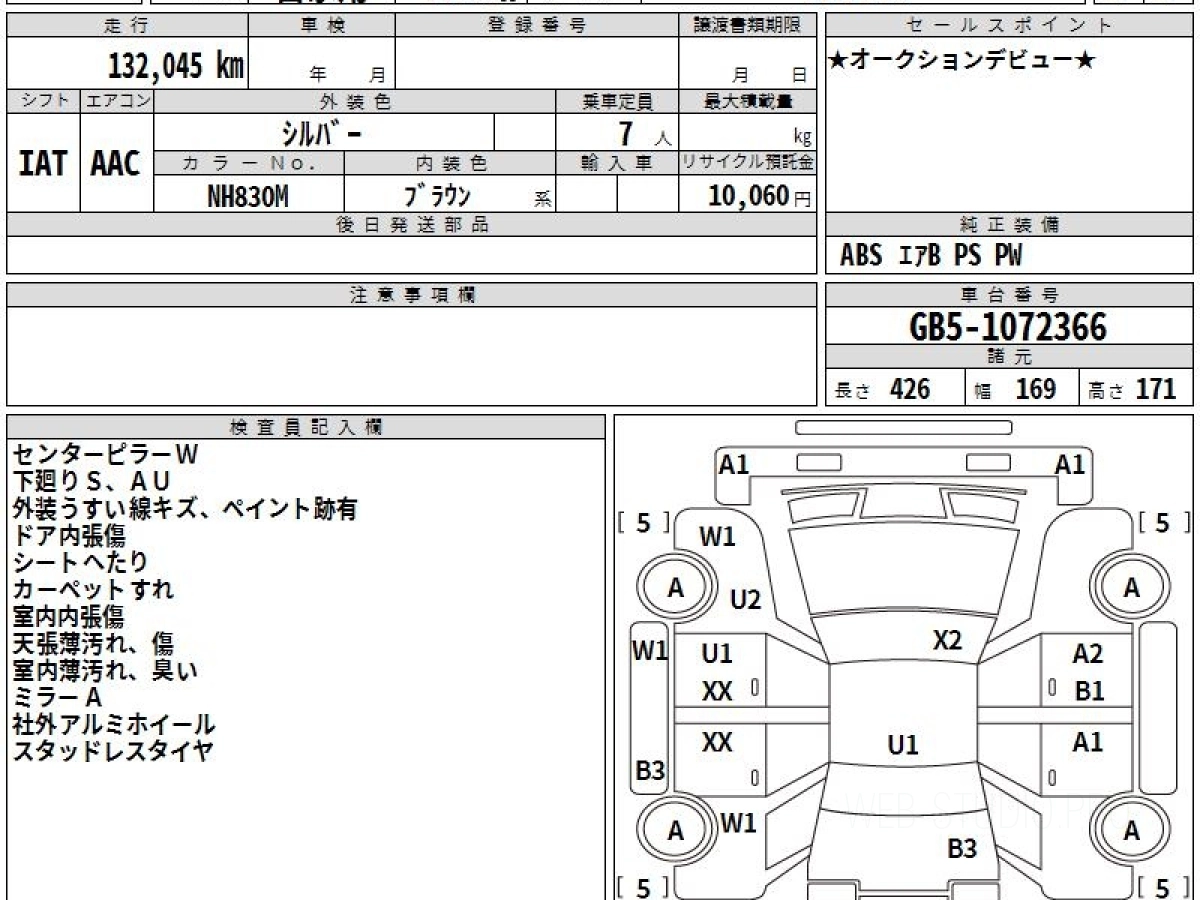1200x900 pixels.
Task: Click the A2 mark on right front door
Action: 1088,654
